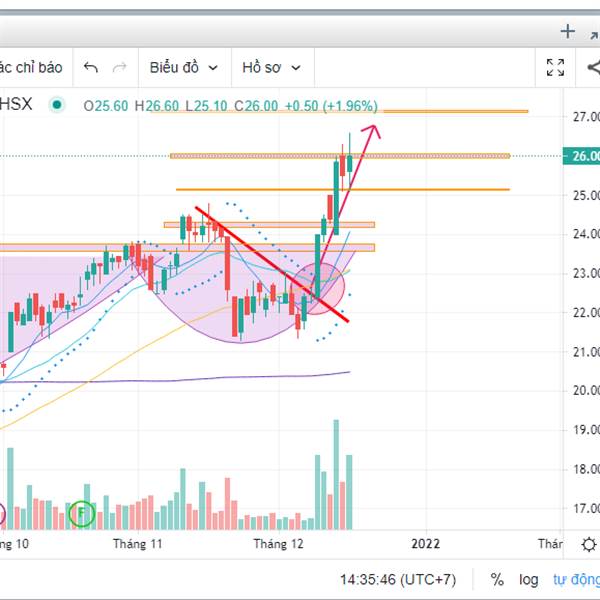Image resolution: width=600 pixels, height=600 pixels.
Task: Click the time 14:35:46 (UTC+7)
Action: click(x=398, y=580)
